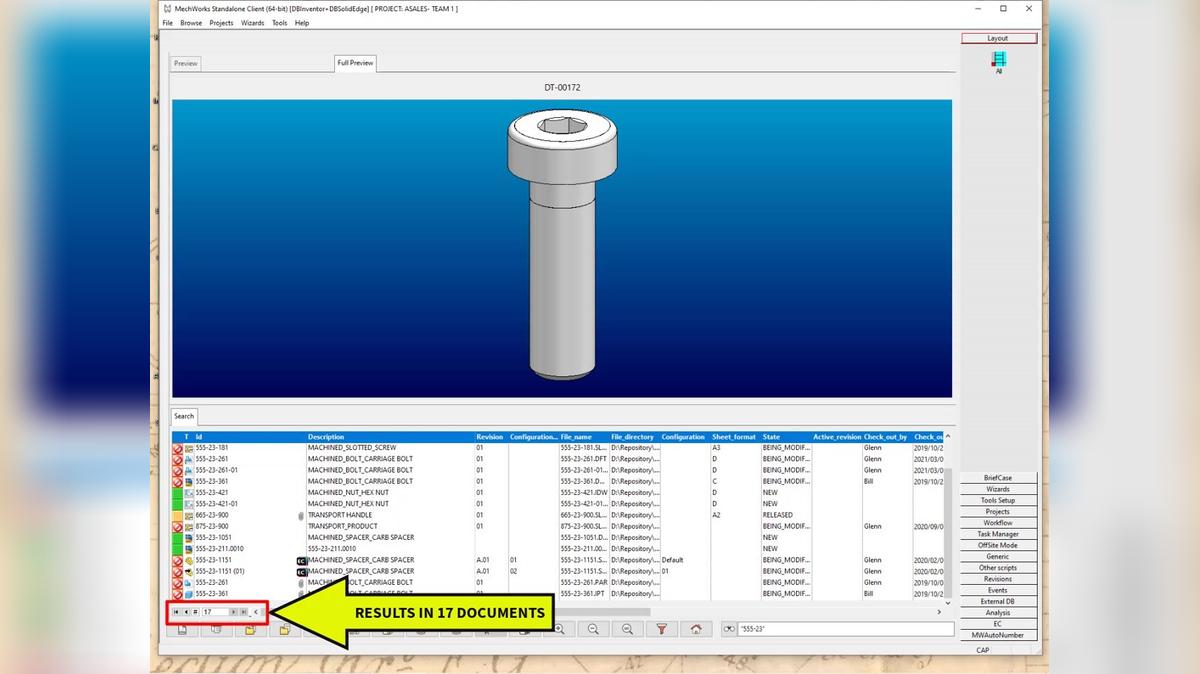Click the binoculars search icon
Viewport: 1200px width, 674px height.
tap(730, 629)
